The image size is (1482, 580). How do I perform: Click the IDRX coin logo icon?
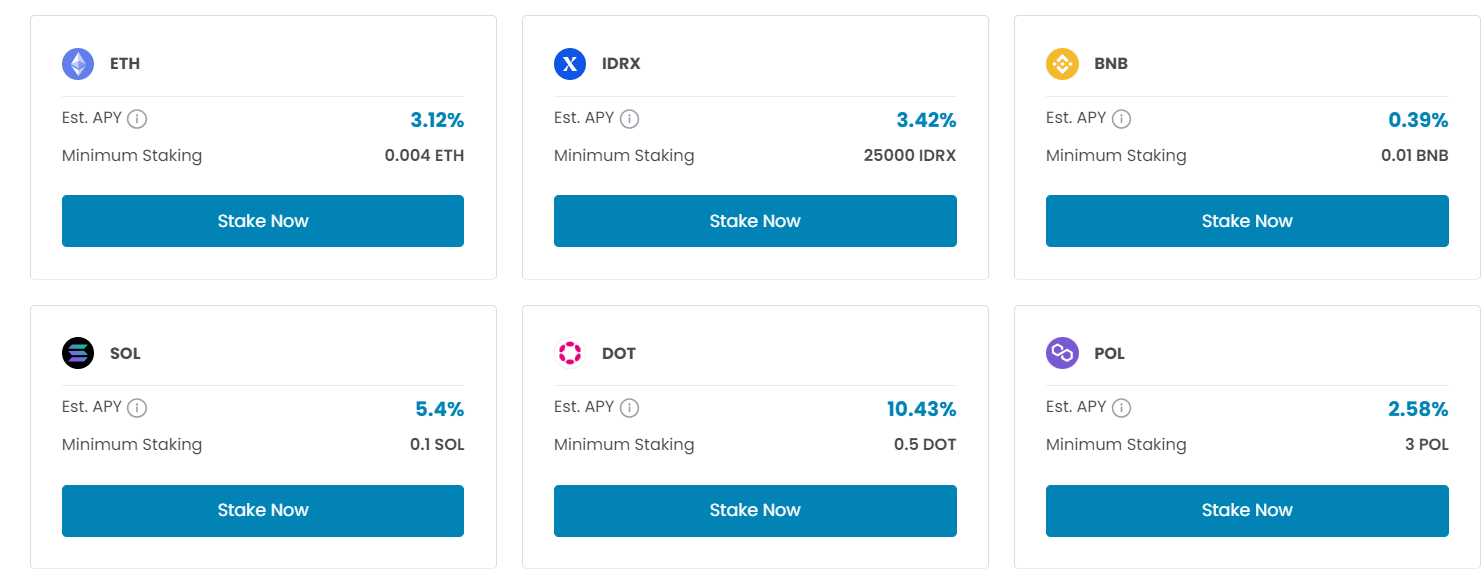click(x=570, y=64)
